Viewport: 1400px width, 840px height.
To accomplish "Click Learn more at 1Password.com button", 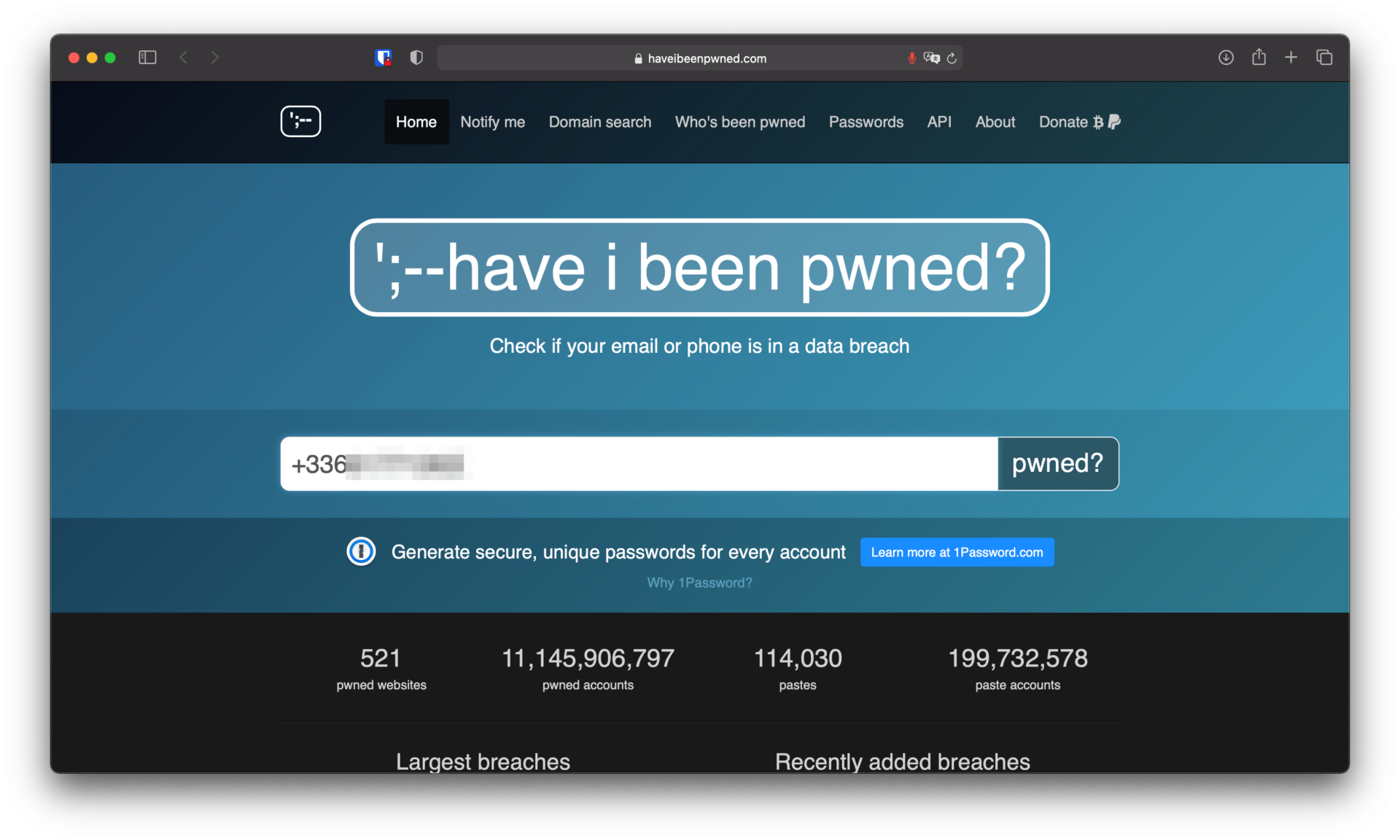I will [x=957, y=552].
